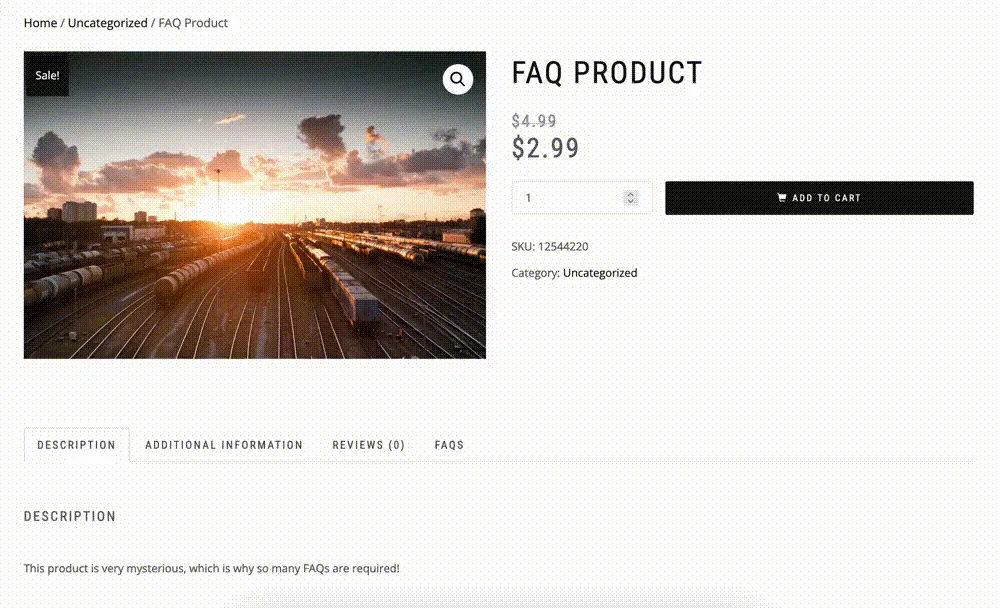The width and height of the screenshot is (1000, 608).
Task: Click the Uncategorized category link under SKU
Action: (x=599, y=272)
